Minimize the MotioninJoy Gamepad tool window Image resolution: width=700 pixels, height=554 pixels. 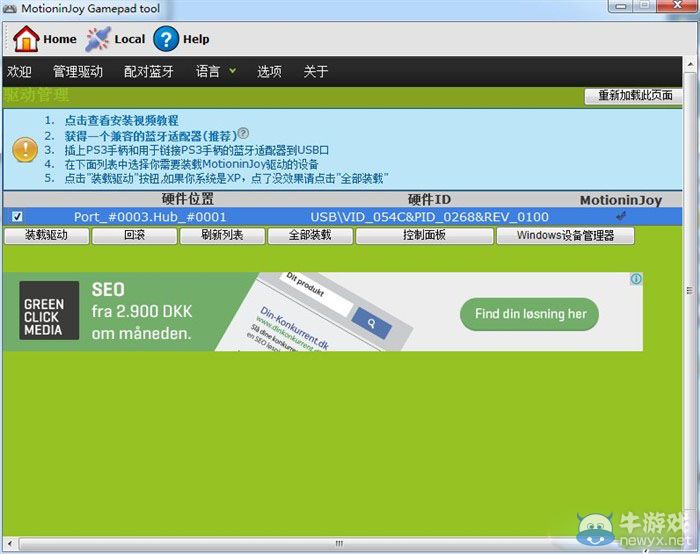(x=620, y=6)
